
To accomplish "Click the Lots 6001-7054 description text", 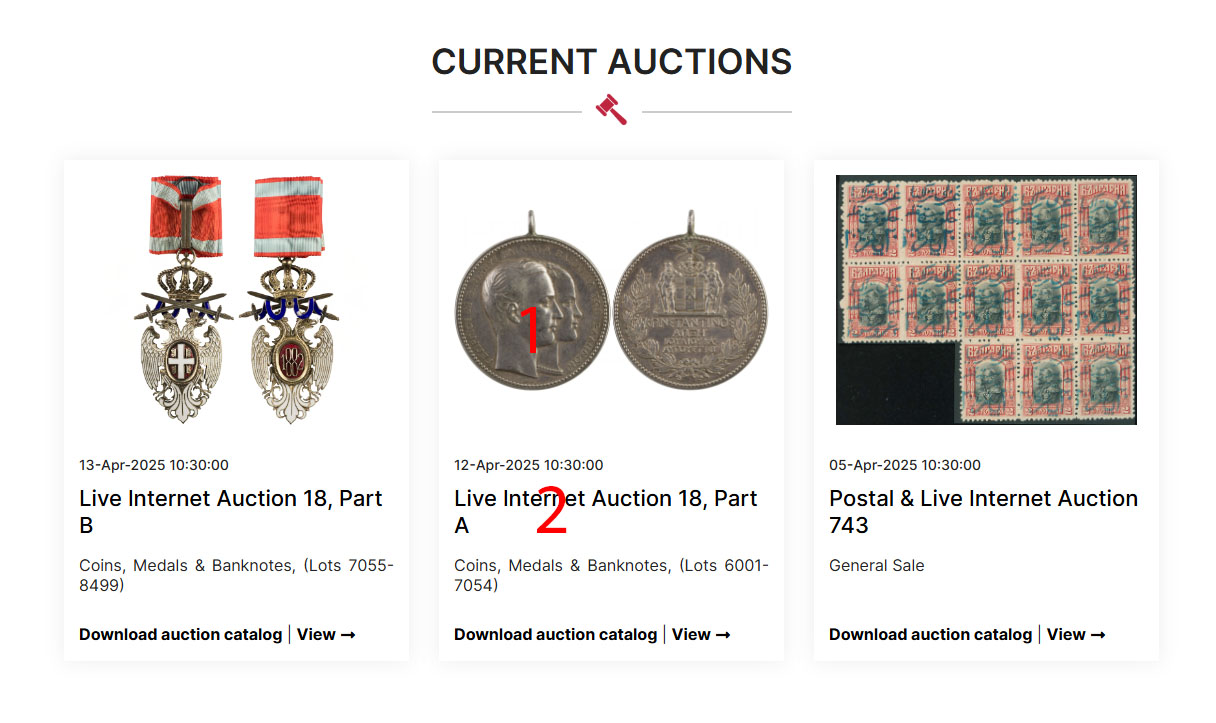I will [x=611, y=575].
